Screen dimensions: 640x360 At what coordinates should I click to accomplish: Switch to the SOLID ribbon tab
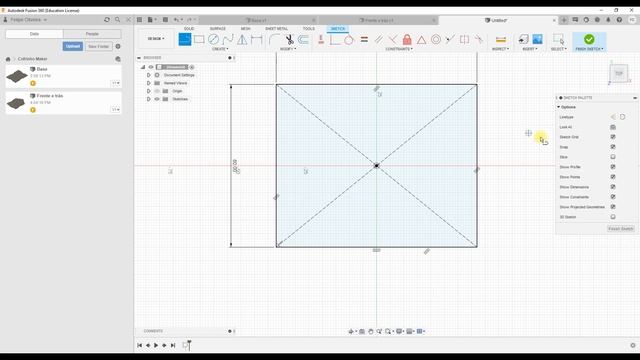pos(189,29)
